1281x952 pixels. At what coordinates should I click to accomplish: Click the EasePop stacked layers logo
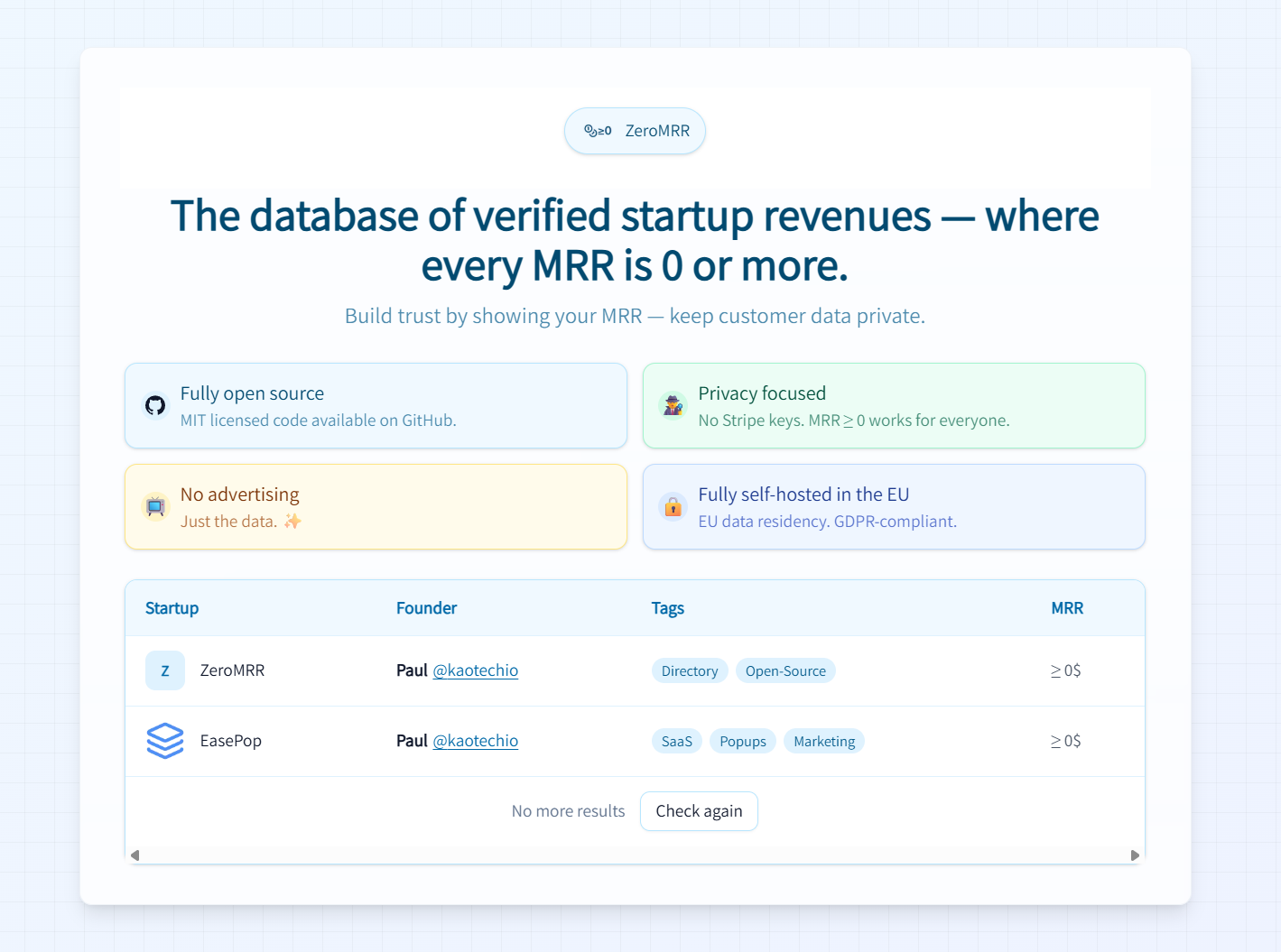click(x=165, y=741)
